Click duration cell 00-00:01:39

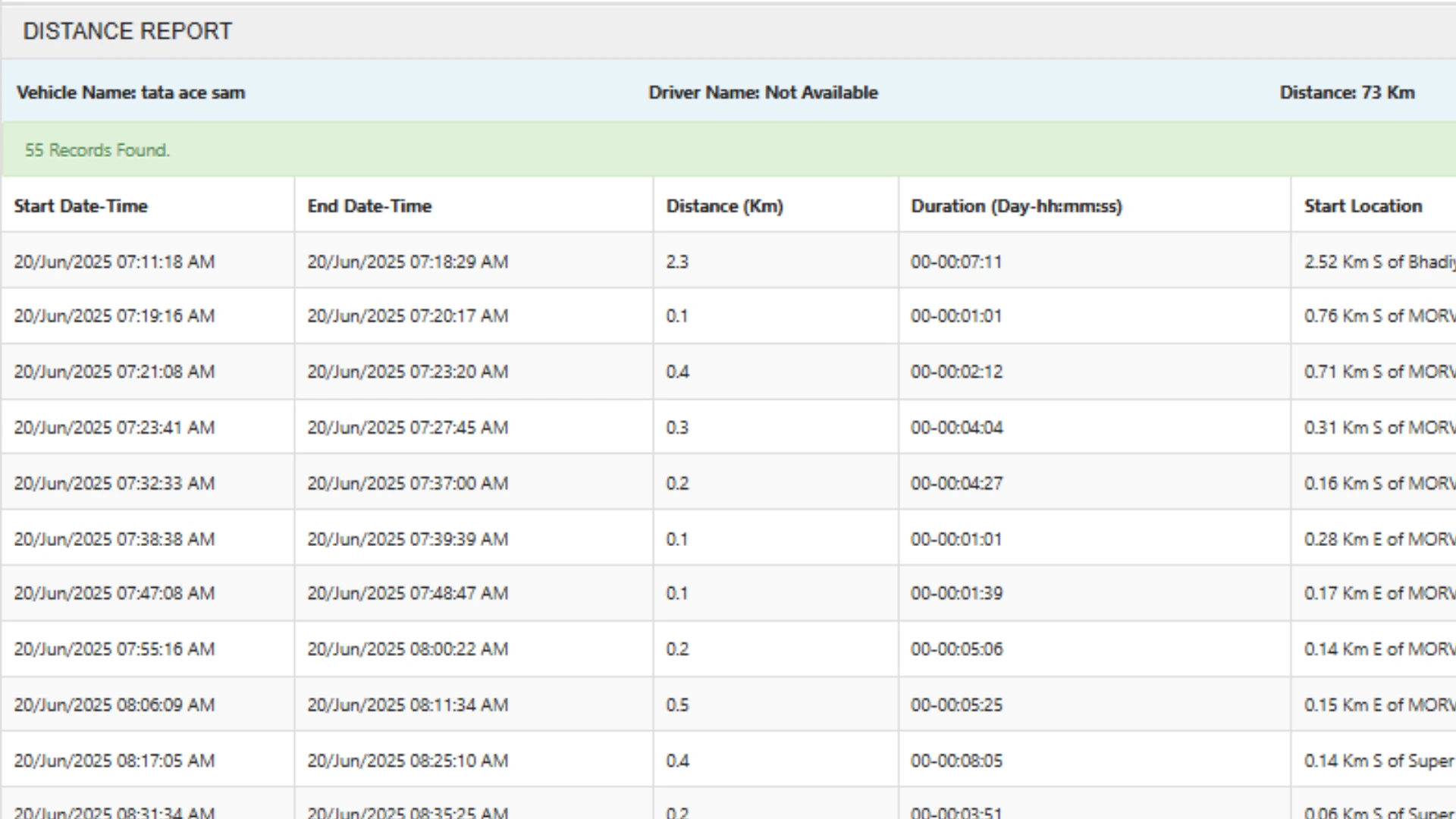click(956, 594)
